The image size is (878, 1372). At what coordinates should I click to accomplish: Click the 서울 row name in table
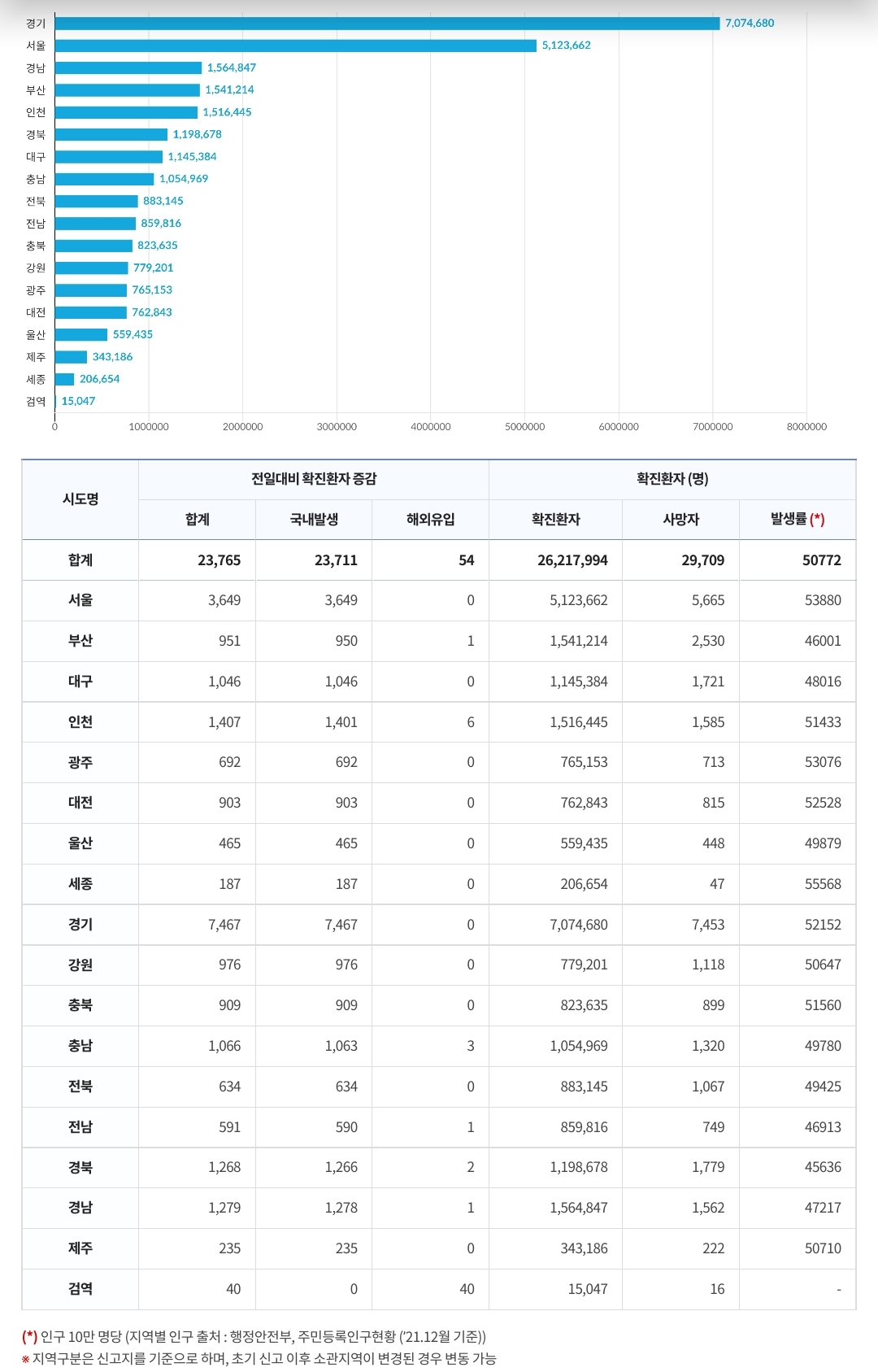(80, 600)
